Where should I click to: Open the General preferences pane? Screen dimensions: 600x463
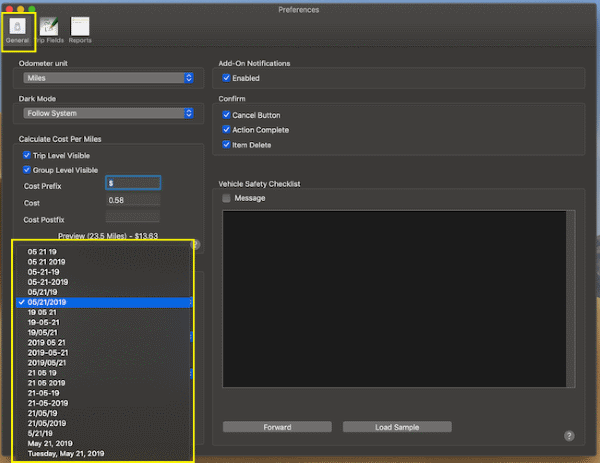19,31
